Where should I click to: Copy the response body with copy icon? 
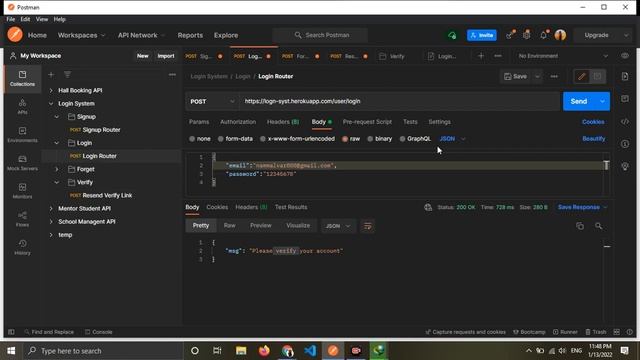coord(580,226)
